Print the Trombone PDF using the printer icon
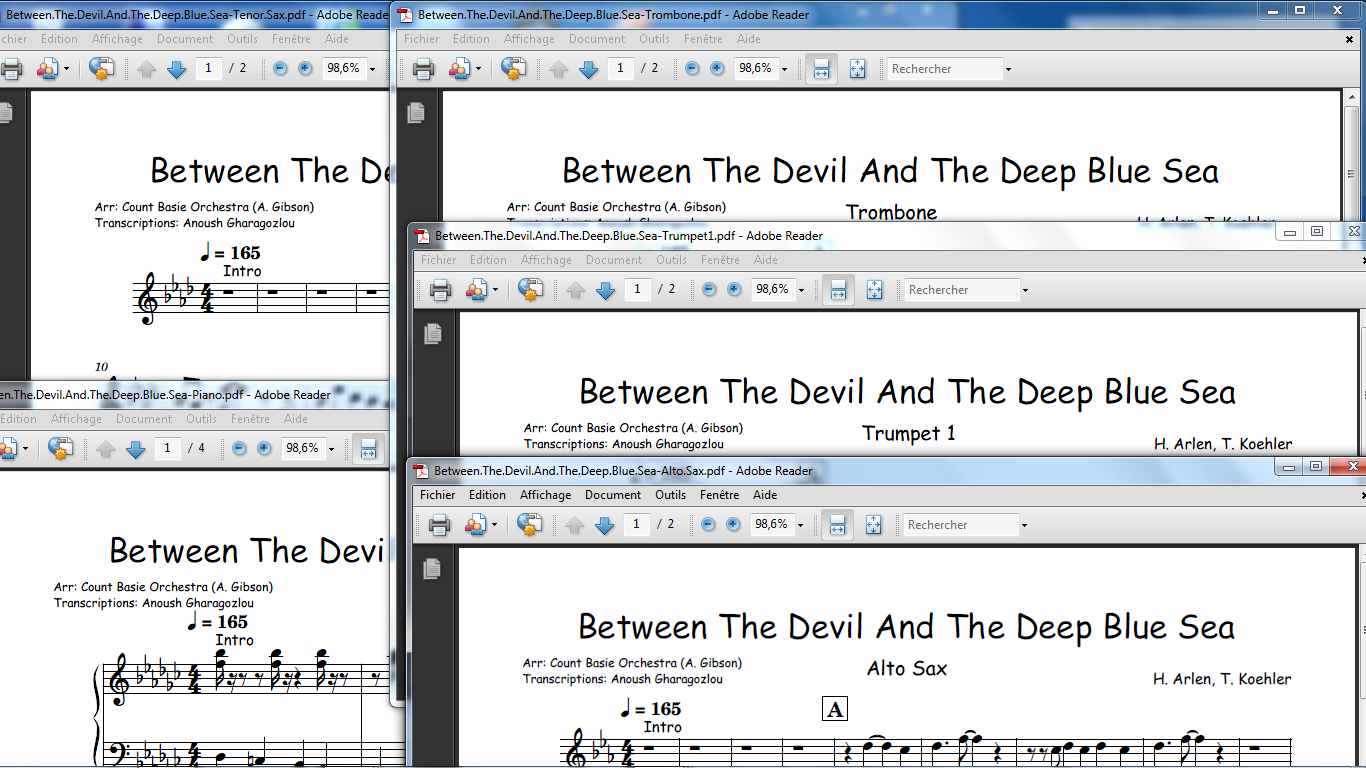This screenshot has width=1366, height=768. coord(423,69)
